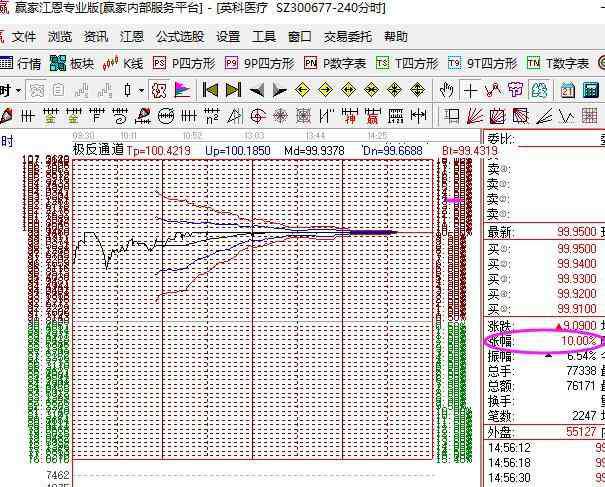This screenshot has width=605, height=487.
Task: Open the 行情 market quotes view
Action: pos(22,63)
